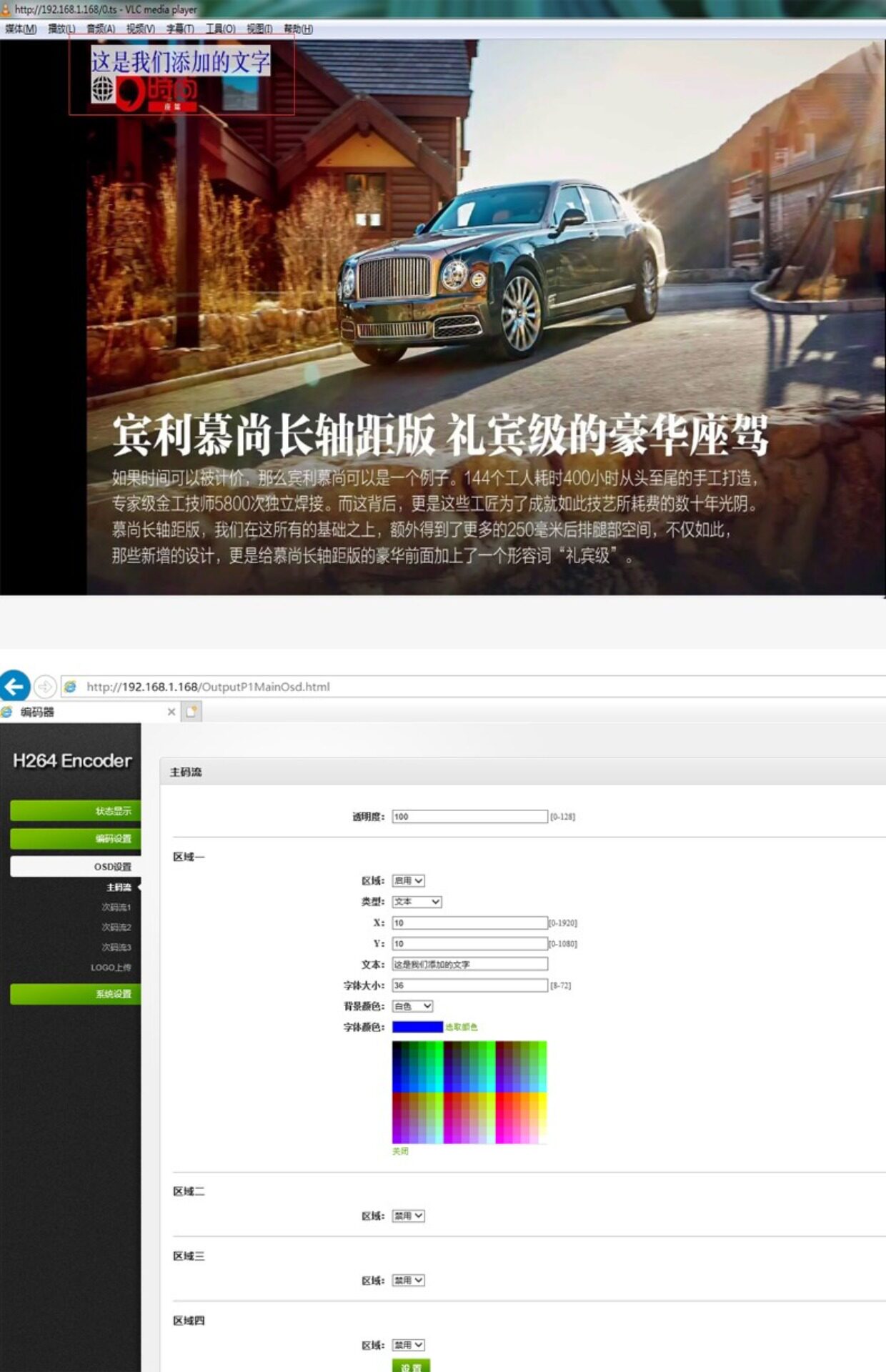Select OSD设置 sidebar section
Image resolution: width=886 pixels, height=1372 pixels.
(75, 866)
